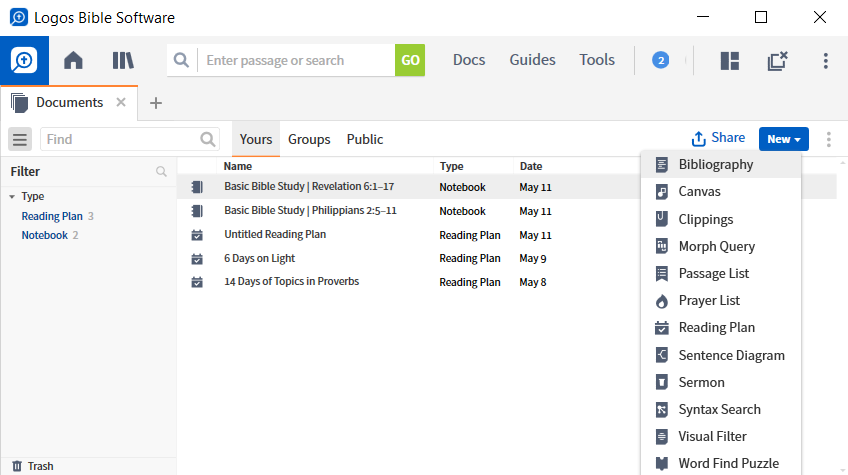The image size is (848, 475).
Task: Click the Canvas document icon
Action: [x=661, y=192]
